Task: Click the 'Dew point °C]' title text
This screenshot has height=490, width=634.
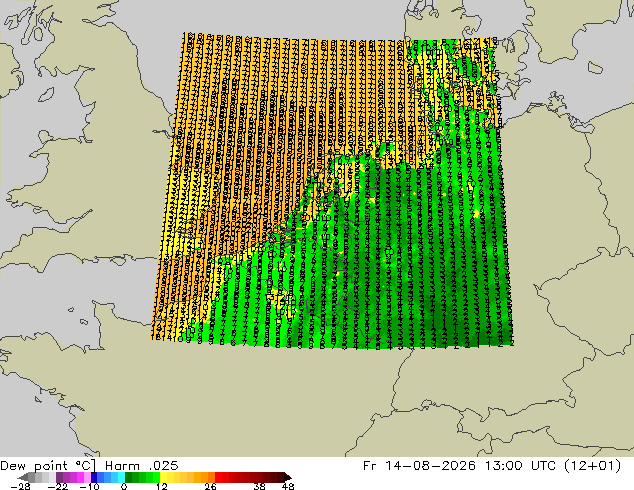Action: (x=48, y=466)
